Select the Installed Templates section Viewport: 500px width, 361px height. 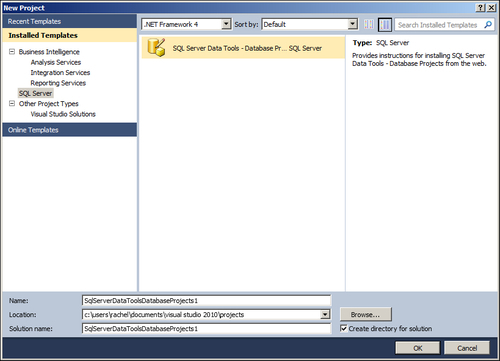click(69, 35)
